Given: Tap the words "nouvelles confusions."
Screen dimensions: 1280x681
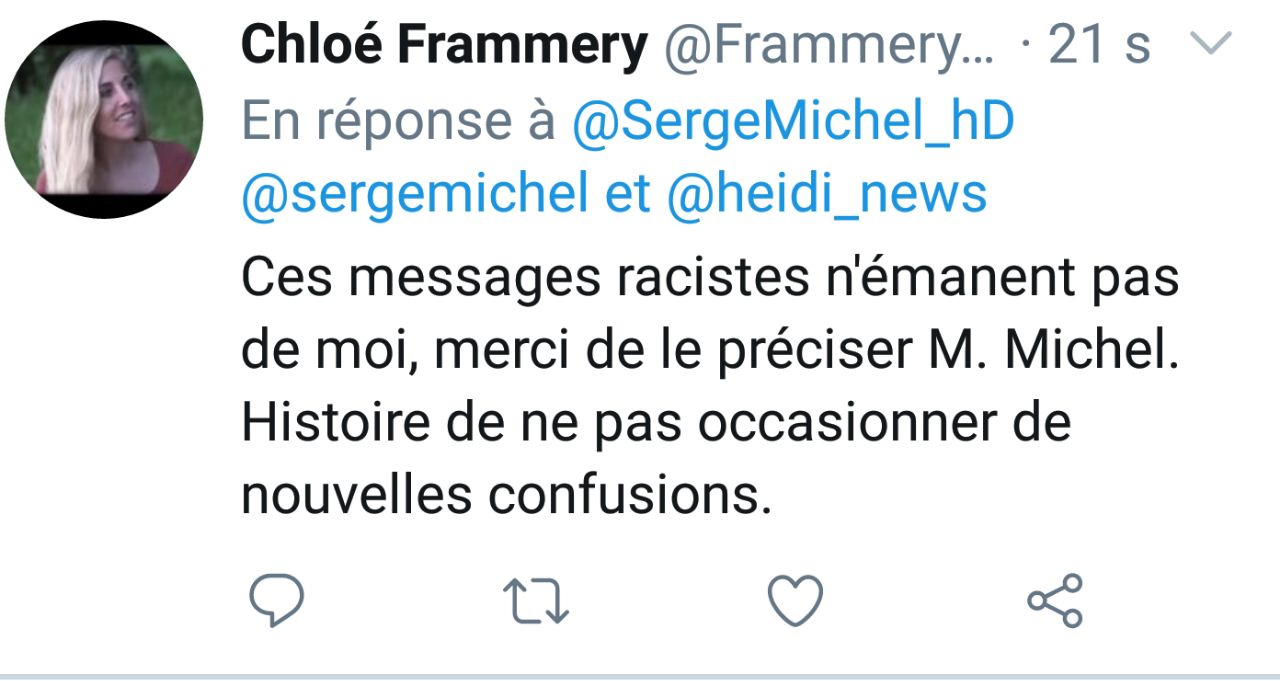Looking at the screenshot, I should [507, 497].
